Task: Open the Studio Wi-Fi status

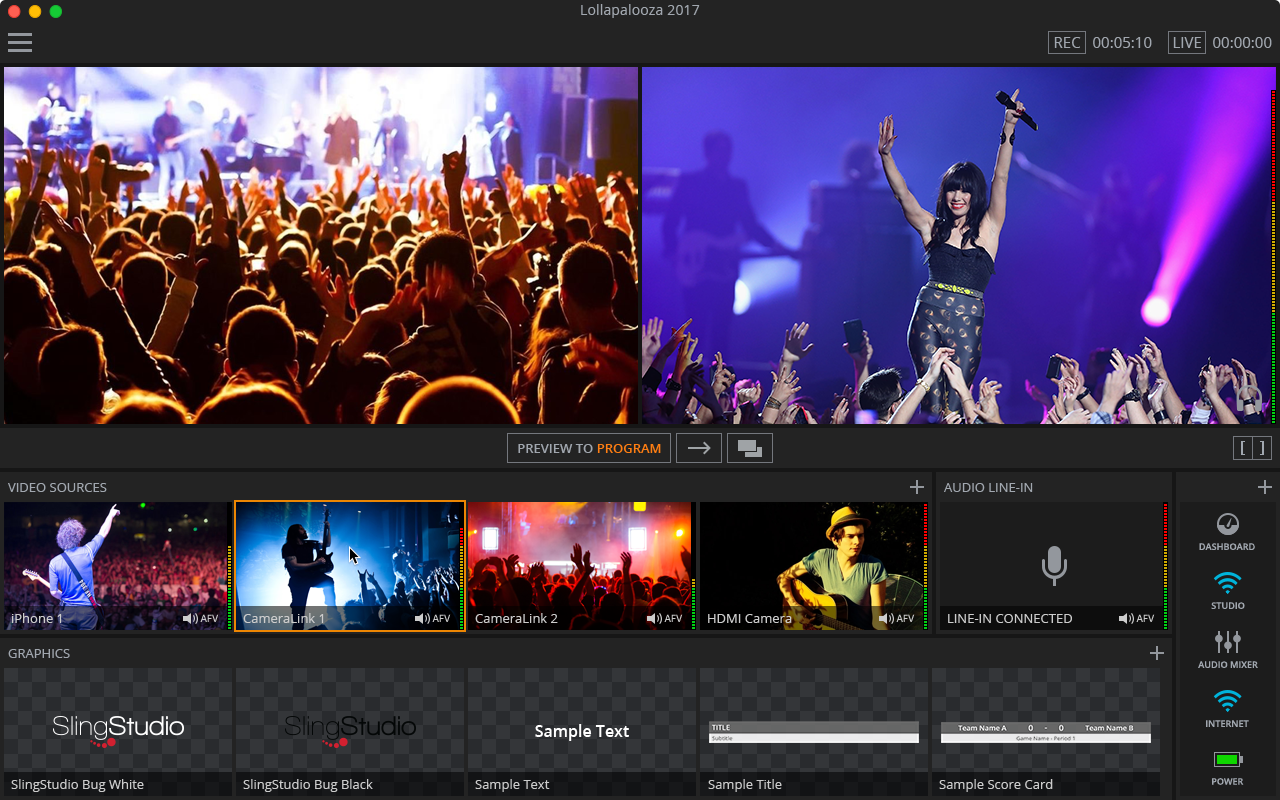Action: [1227, 591]
